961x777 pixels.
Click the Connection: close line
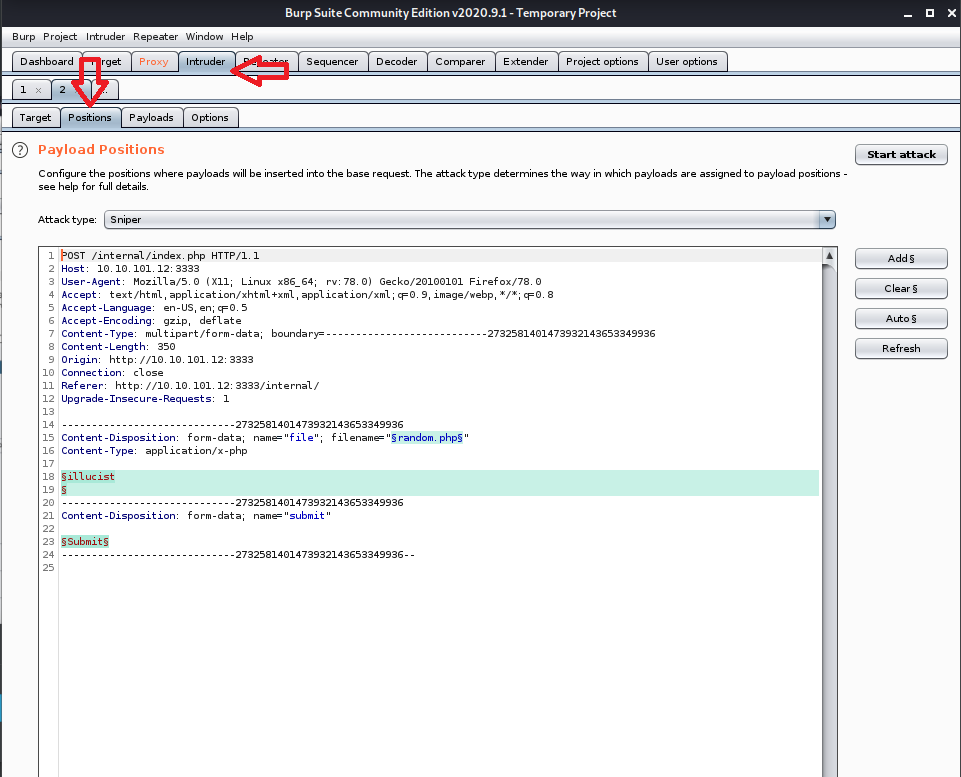tap(112, 373)
